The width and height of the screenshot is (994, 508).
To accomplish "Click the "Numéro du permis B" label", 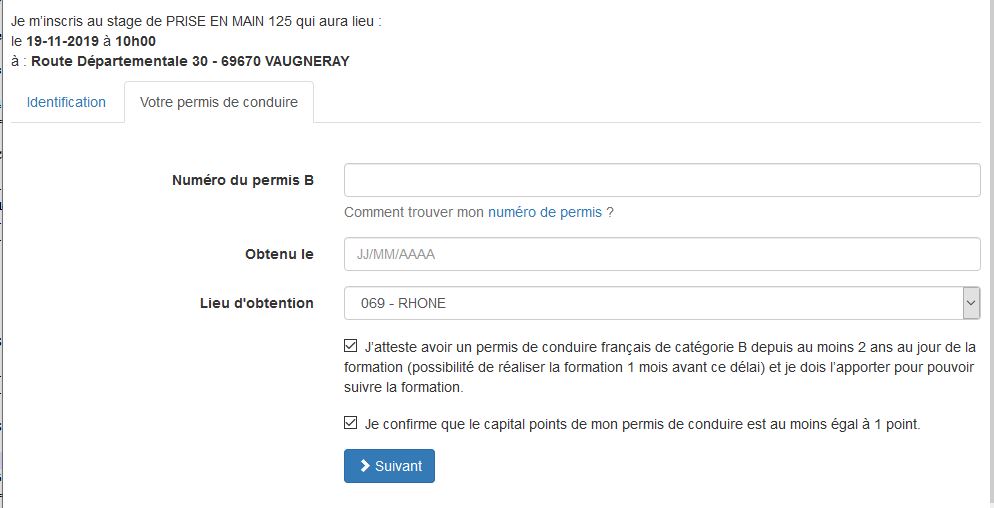I will point(243,181).
